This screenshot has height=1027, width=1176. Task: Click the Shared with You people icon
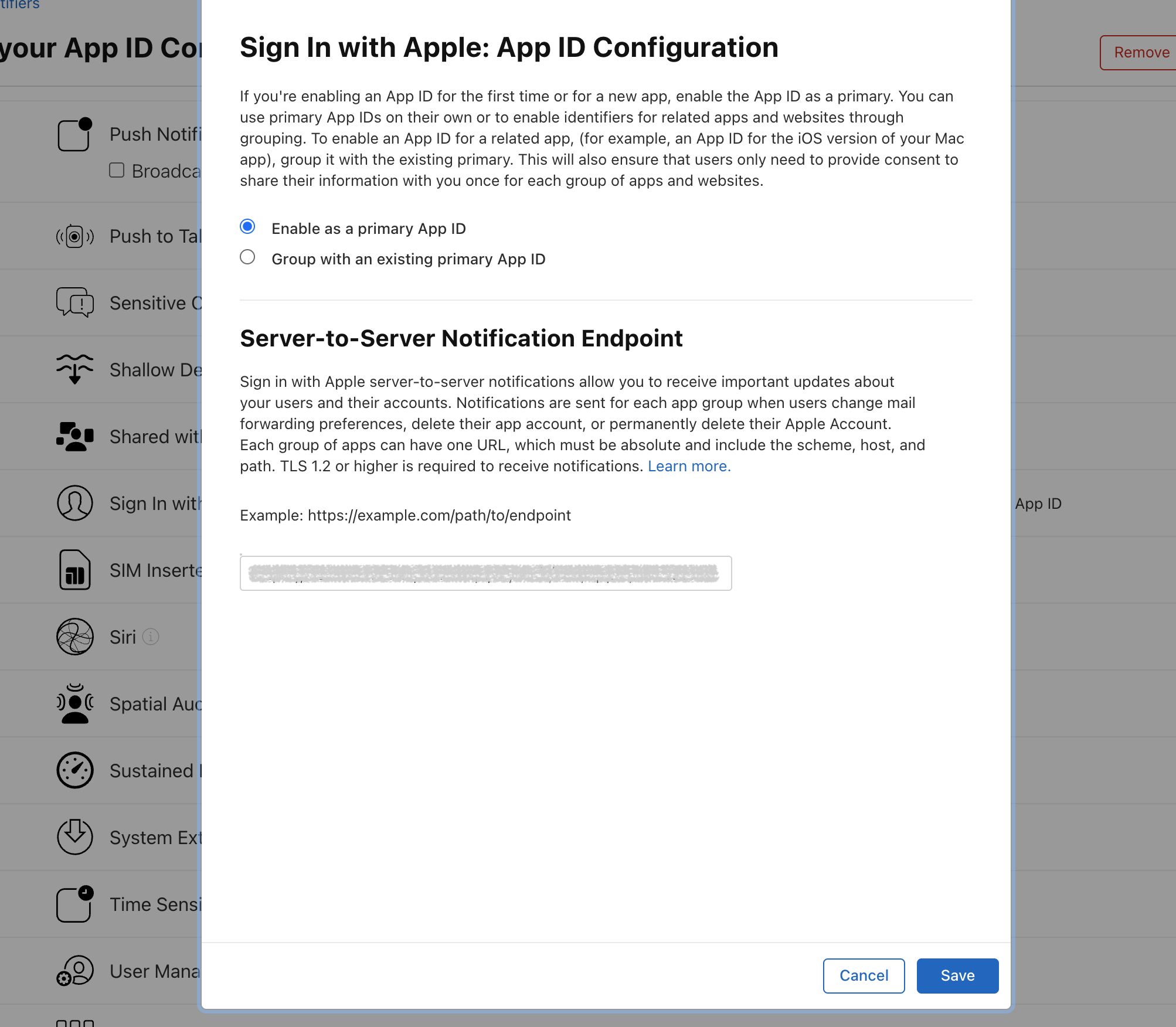(x=74, y=437)
